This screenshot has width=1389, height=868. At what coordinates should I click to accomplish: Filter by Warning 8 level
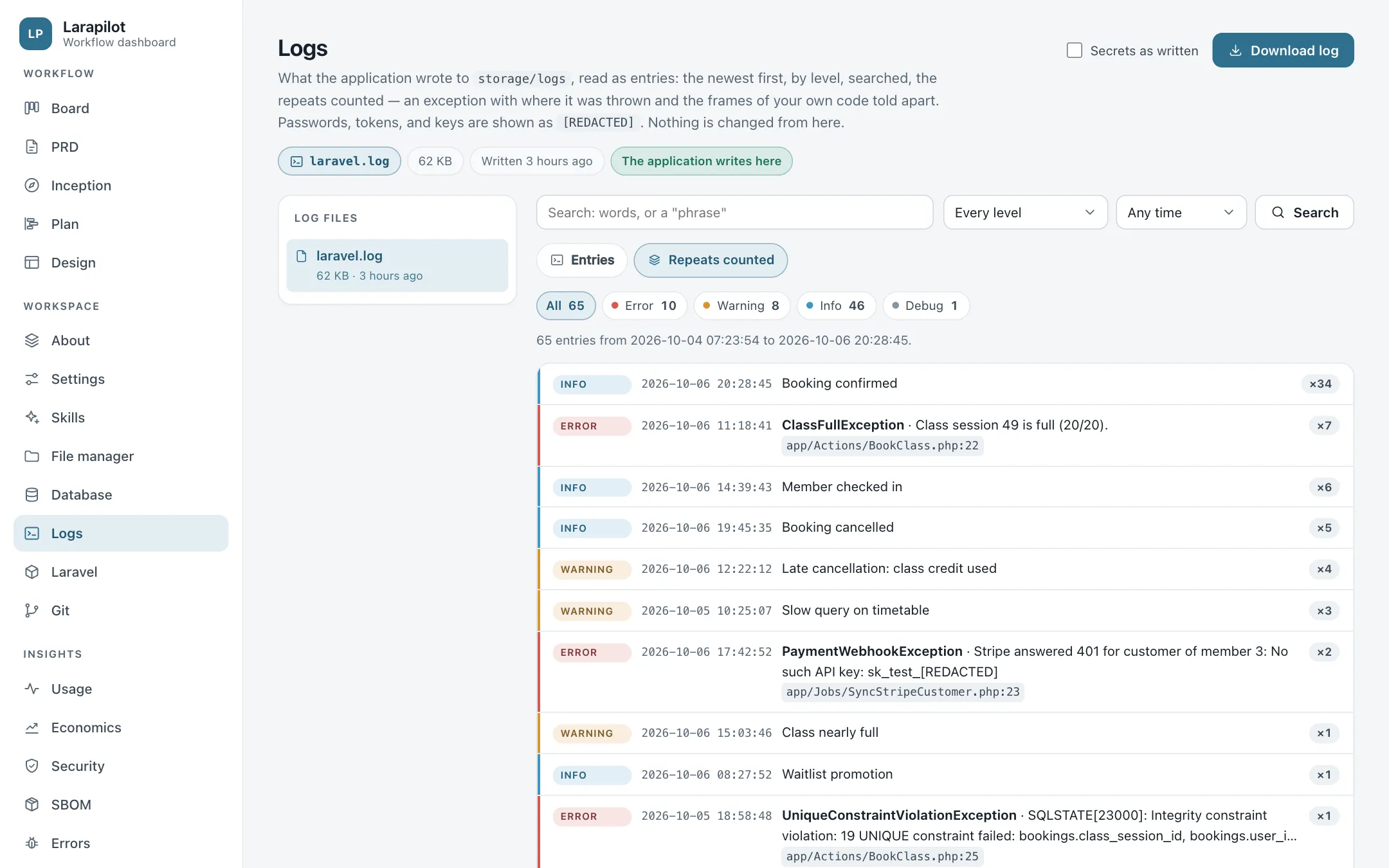click(x=741, y=305)
